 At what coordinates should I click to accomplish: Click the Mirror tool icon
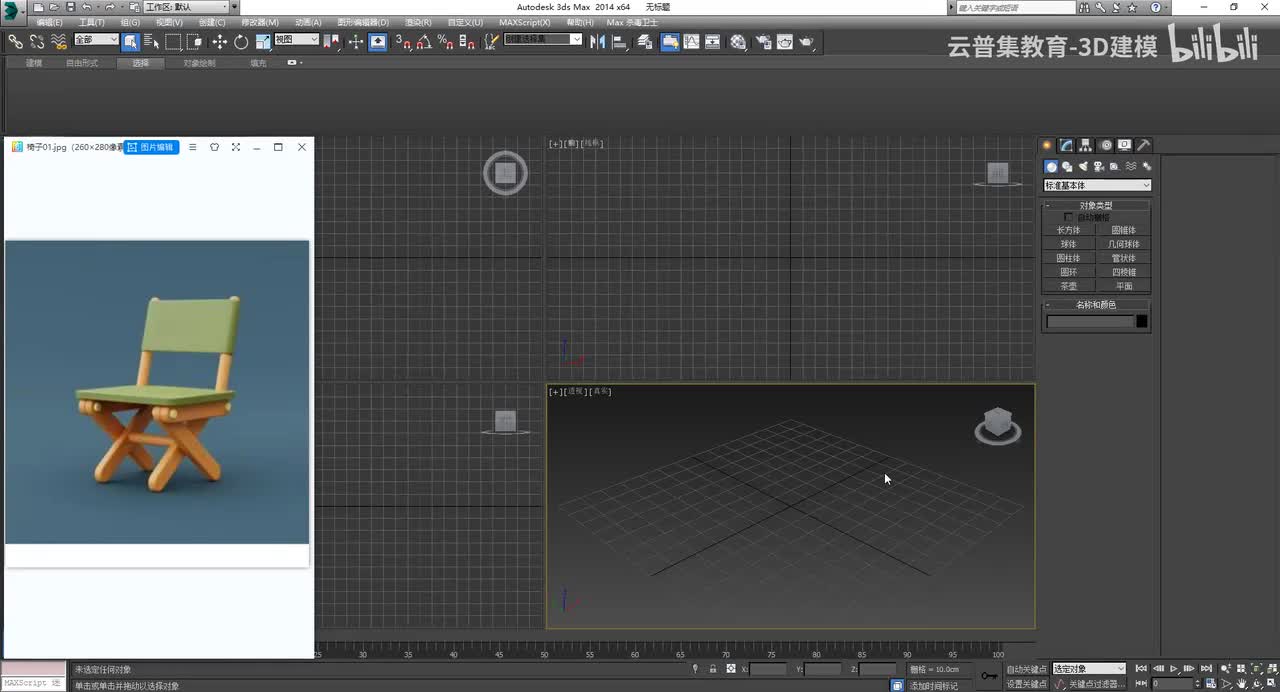598,42
